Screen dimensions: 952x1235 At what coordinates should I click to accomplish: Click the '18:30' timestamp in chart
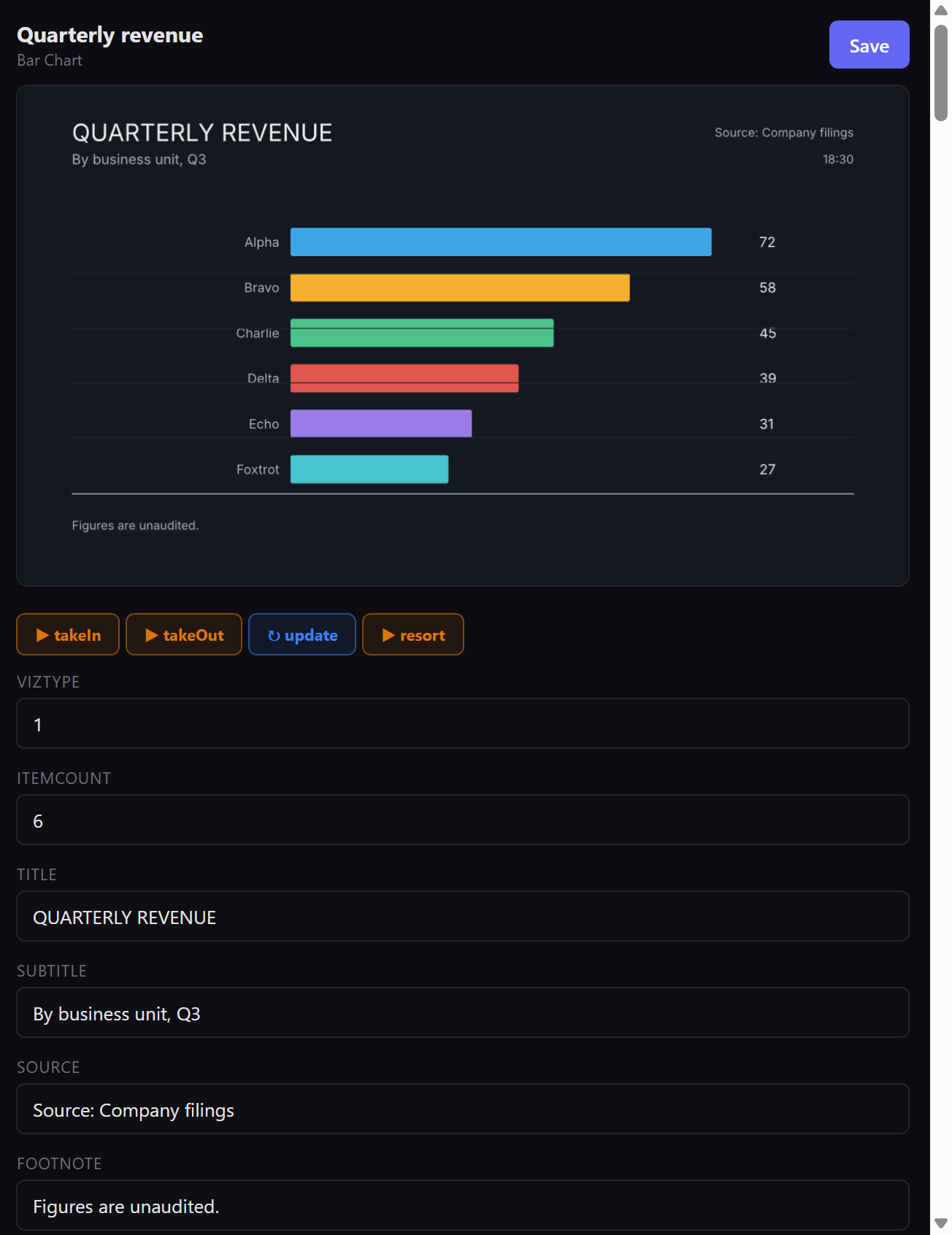point(838,159)
